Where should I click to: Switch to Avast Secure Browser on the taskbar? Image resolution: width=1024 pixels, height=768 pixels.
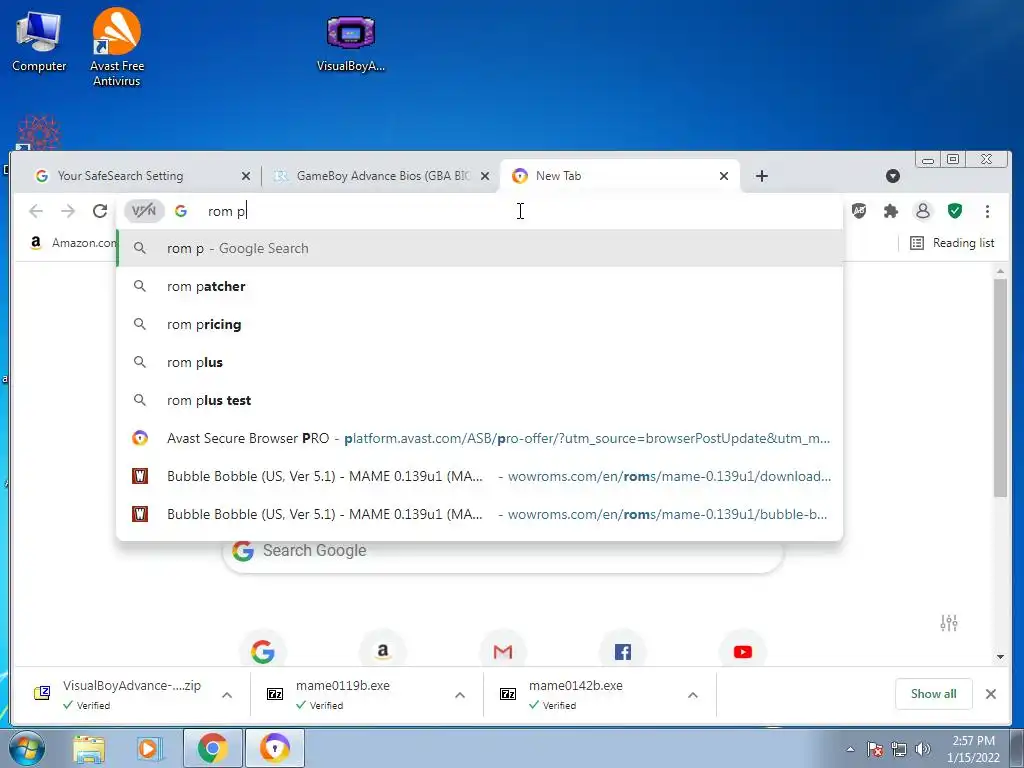(275, 748)
